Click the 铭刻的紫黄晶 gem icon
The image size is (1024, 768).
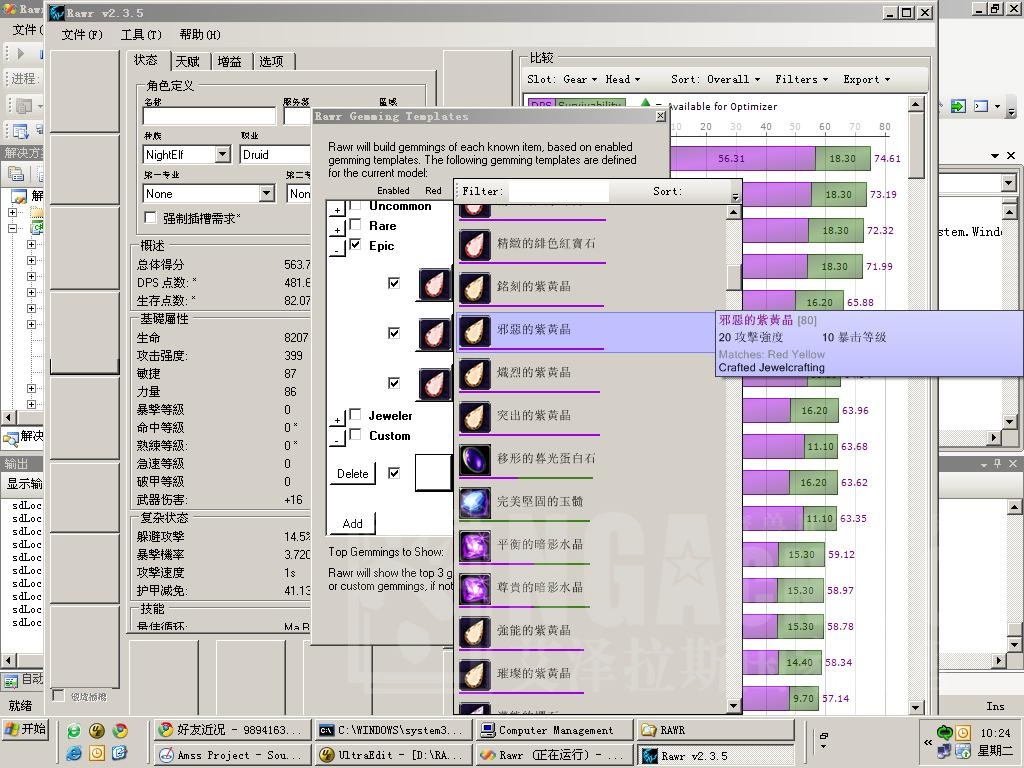473,285
